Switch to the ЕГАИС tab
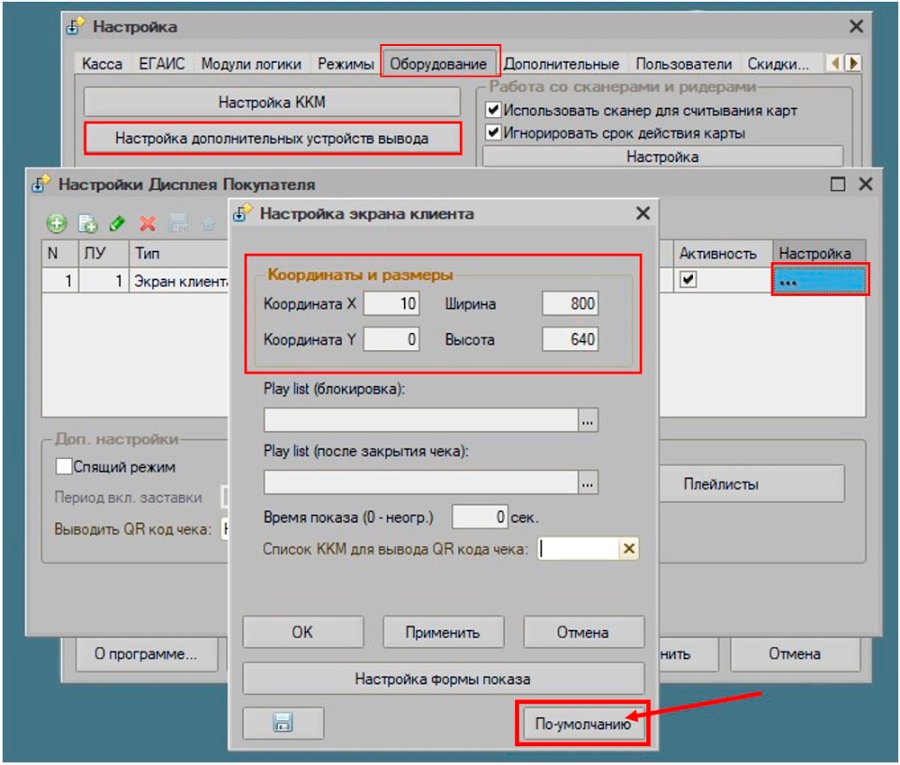This screenshot has width=900, height=765. click(x=162, y=64)
